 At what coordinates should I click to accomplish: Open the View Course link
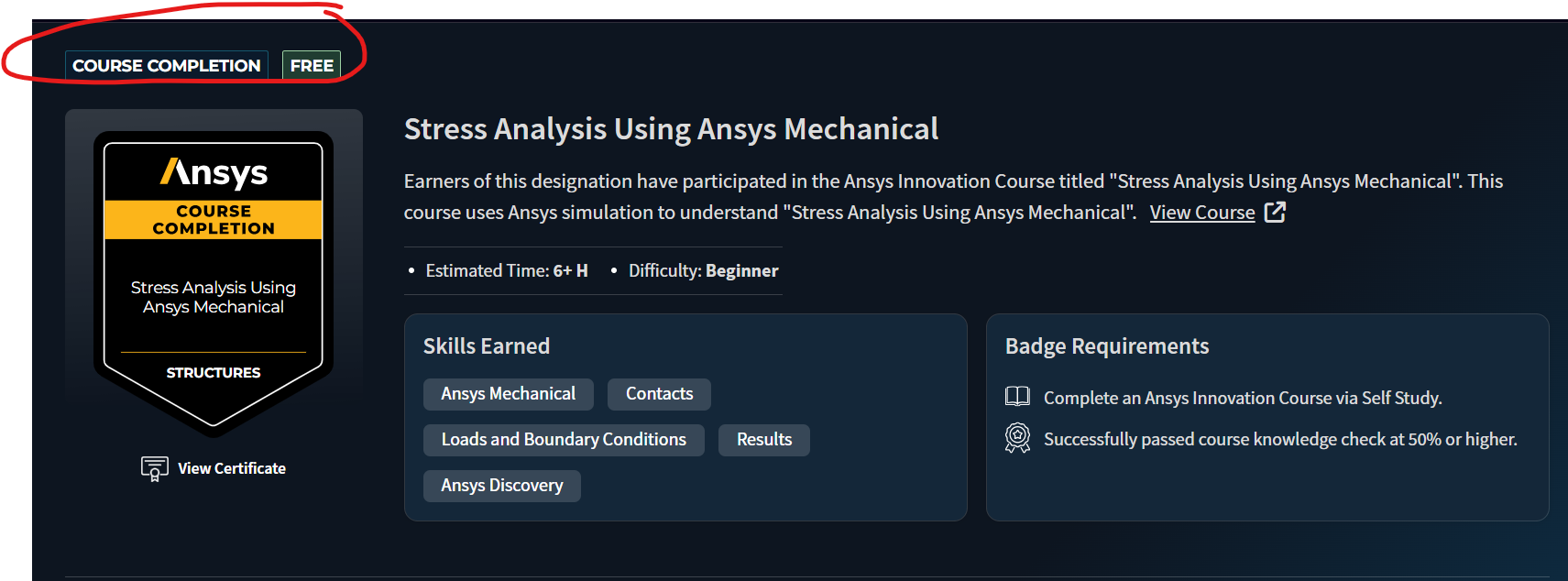pos(1202,213)
